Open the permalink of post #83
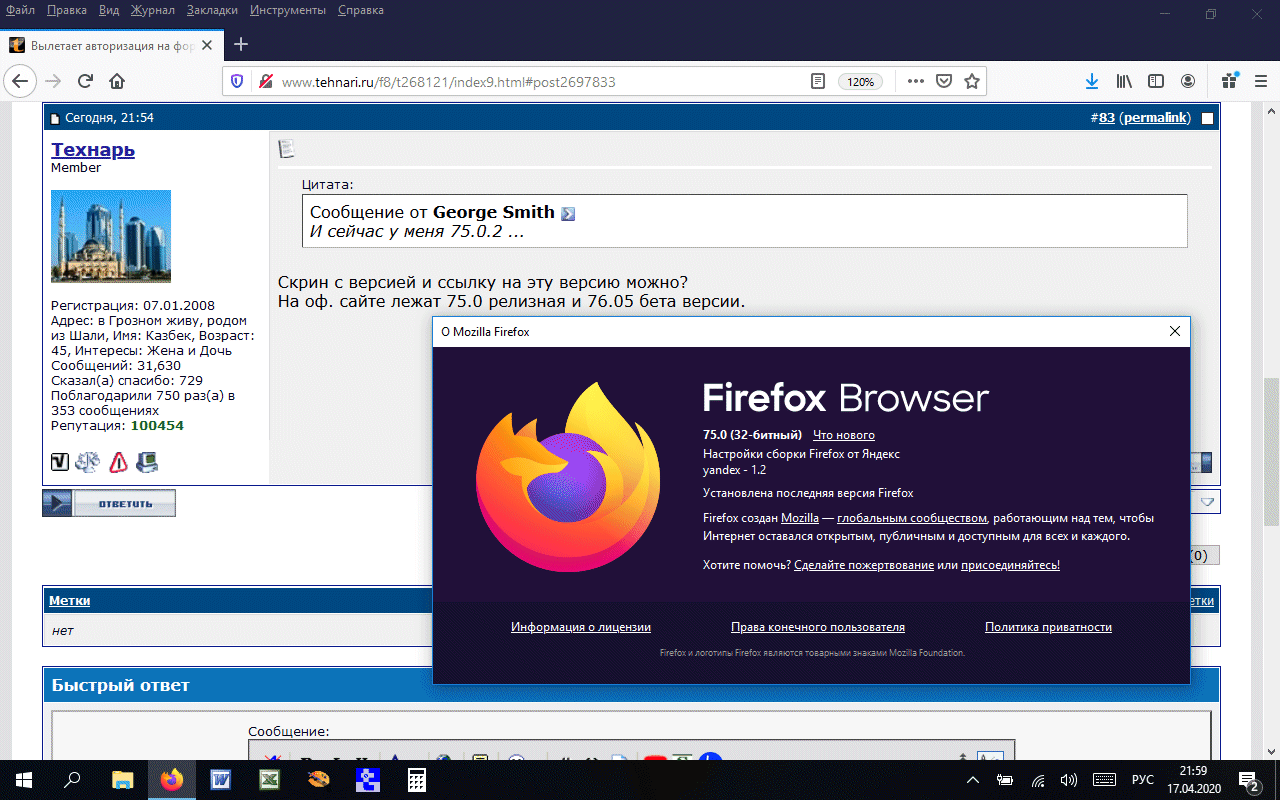The width and height of the screenshot is (1280, 800). click(x=1156, y=118)
